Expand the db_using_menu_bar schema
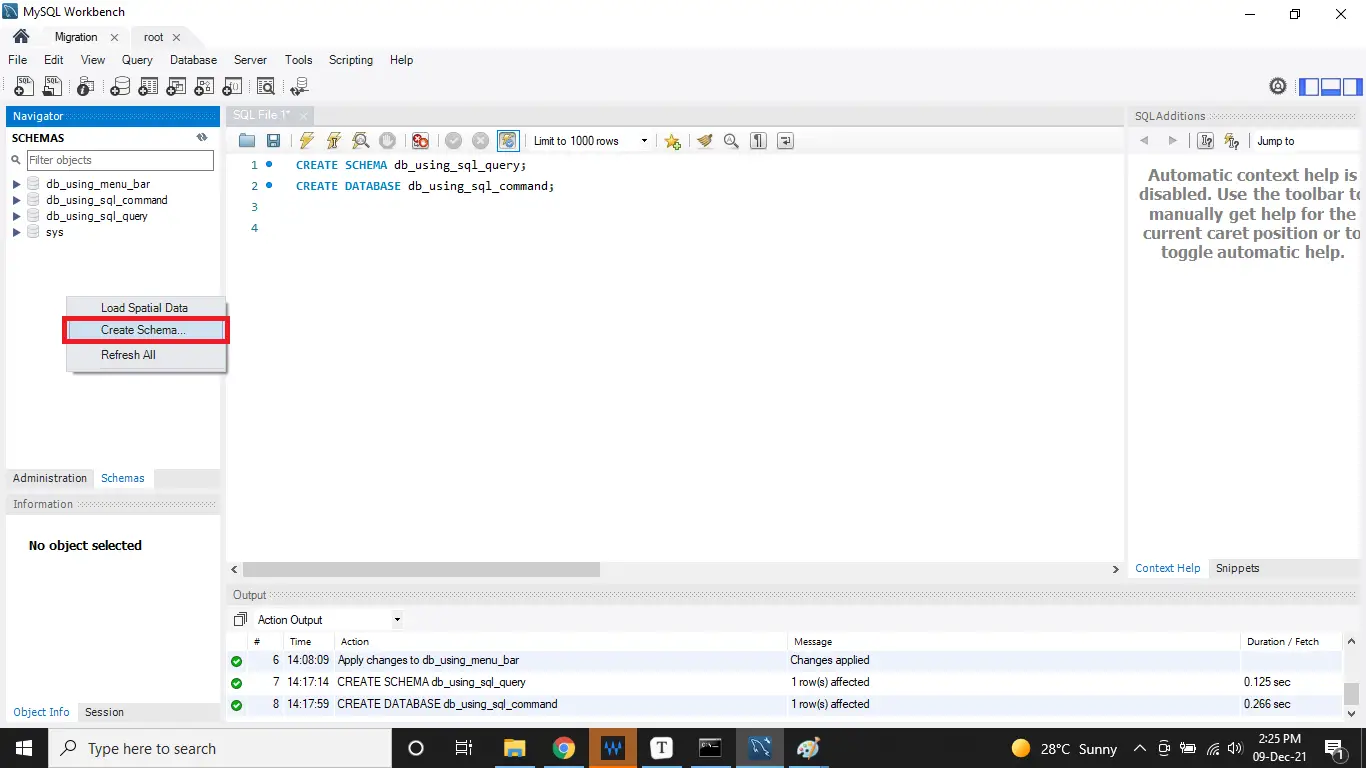 pyautogui.click(x=17, y=184)
